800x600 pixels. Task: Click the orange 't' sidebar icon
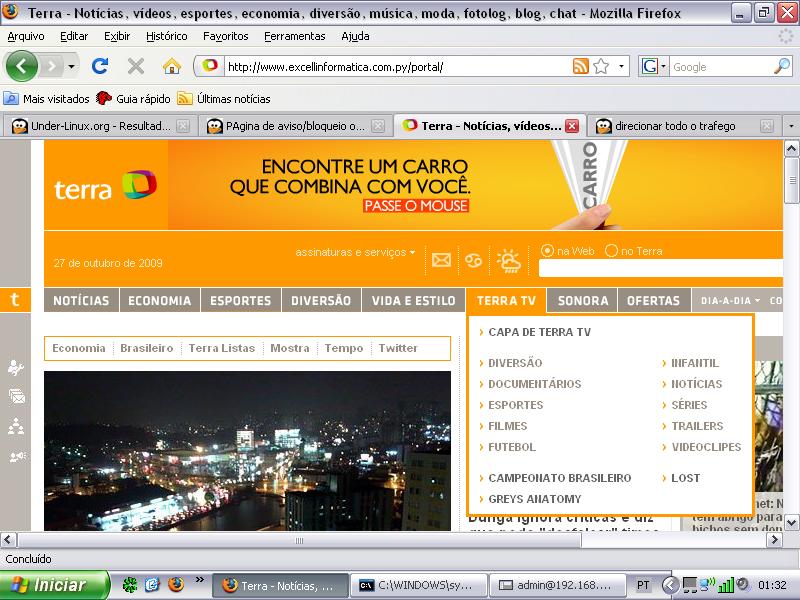tap(15, 299)
